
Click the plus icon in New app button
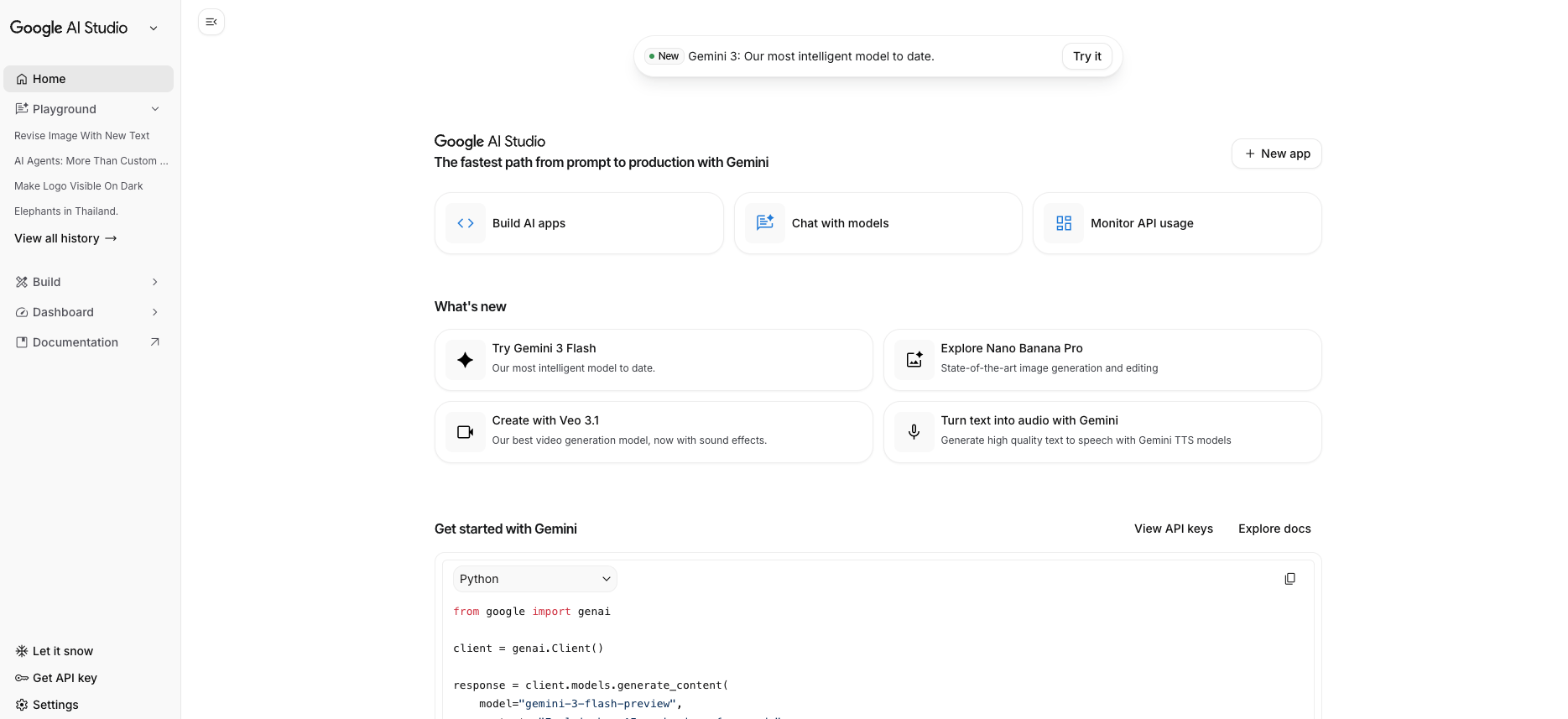(x=1250, y=154)
